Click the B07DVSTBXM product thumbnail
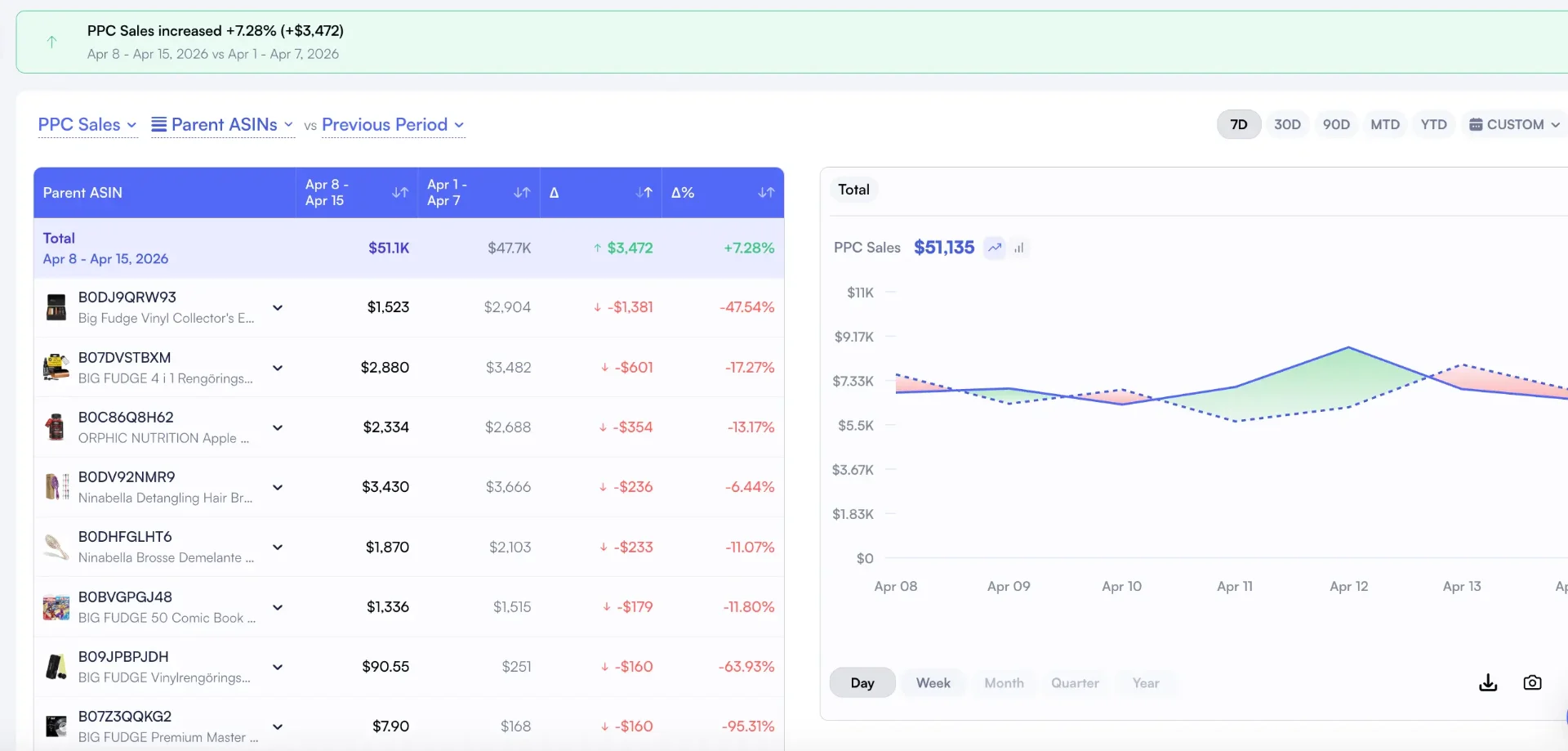Viewport: 1568px width, 751px height. click(56, 368)
